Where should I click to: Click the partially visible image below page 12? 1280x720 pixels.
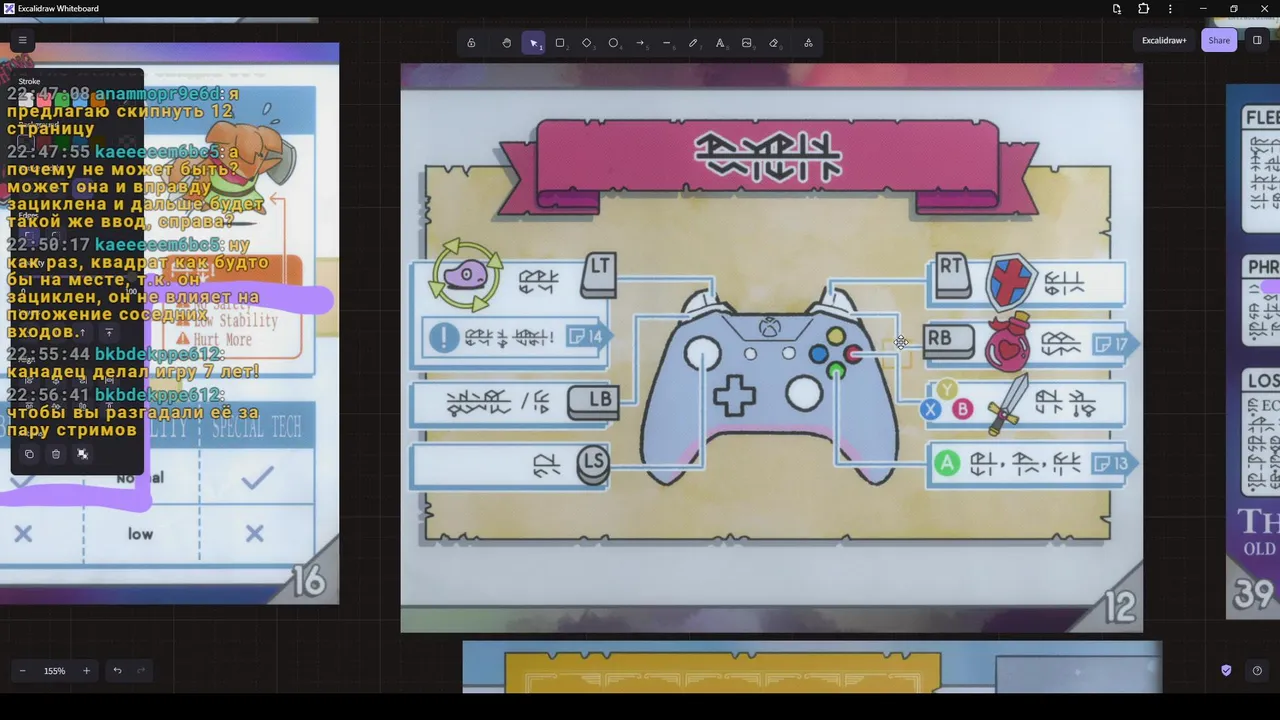pyautogui.click(x=812, y=667)
